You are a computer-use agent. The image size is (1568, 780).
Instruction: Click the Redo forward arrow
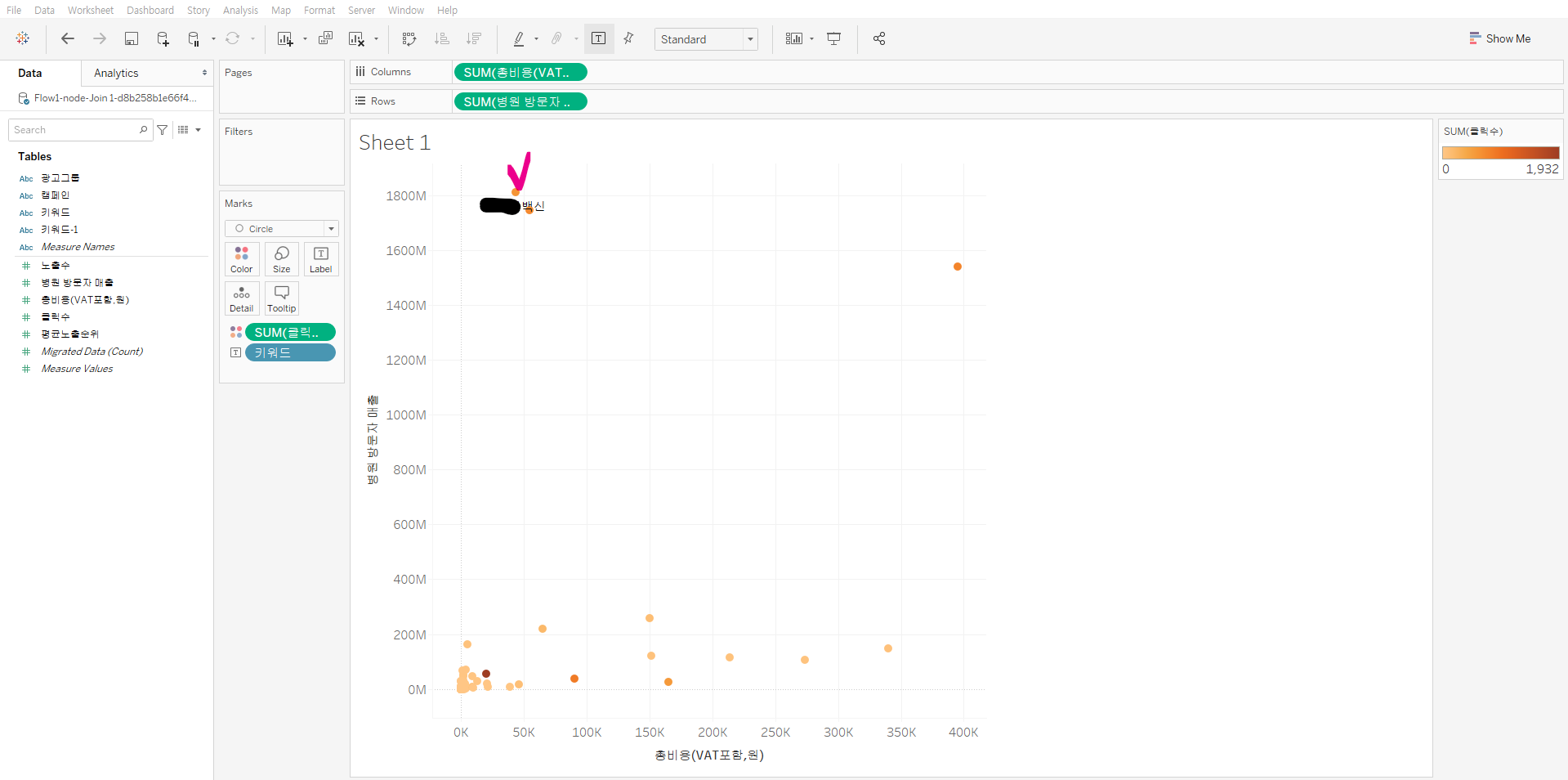tap(100, 38)
